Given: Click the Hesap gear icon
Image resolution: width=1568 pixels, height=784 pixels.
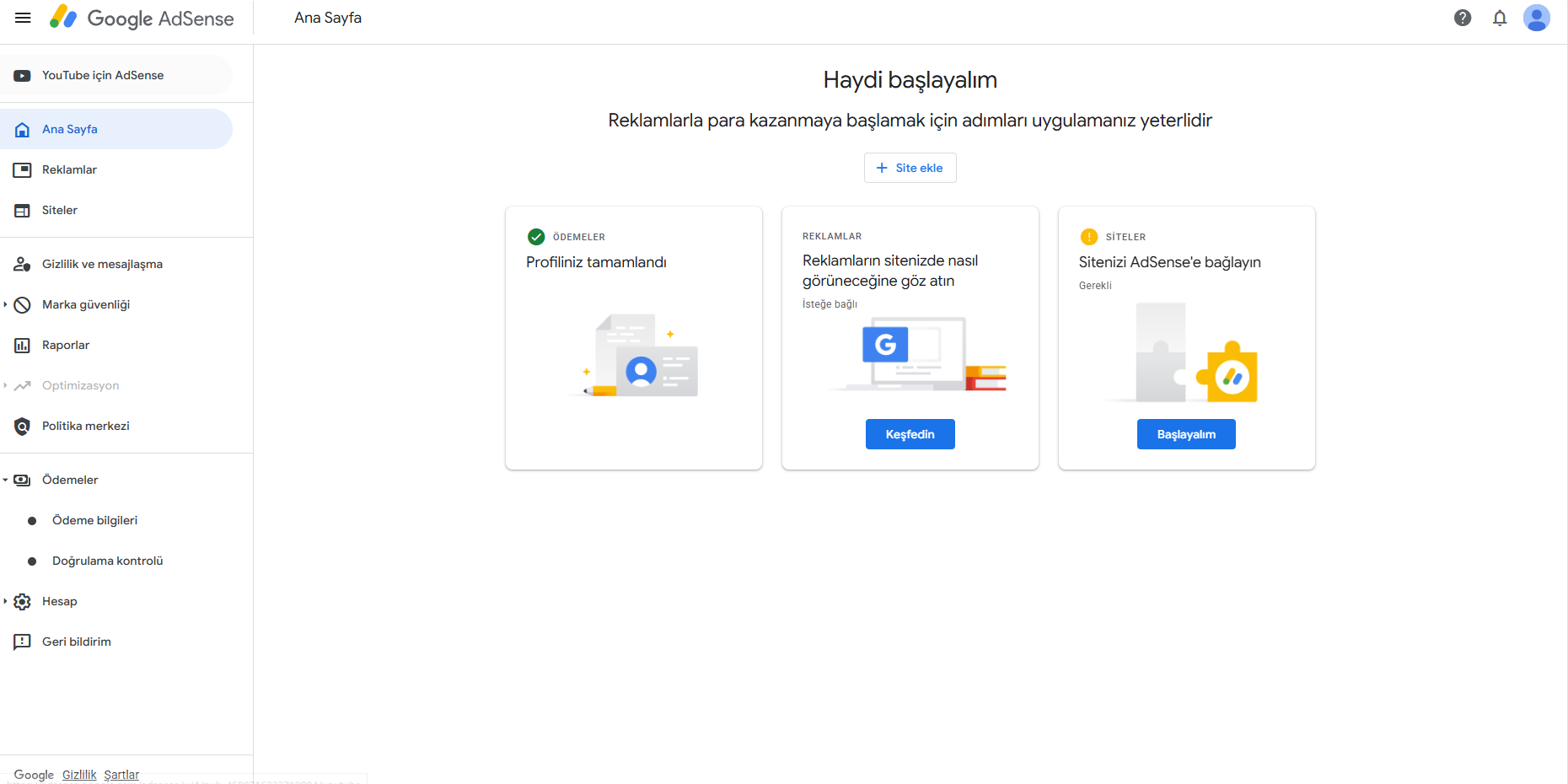Looking at the screenshot, I should (23, 602).
